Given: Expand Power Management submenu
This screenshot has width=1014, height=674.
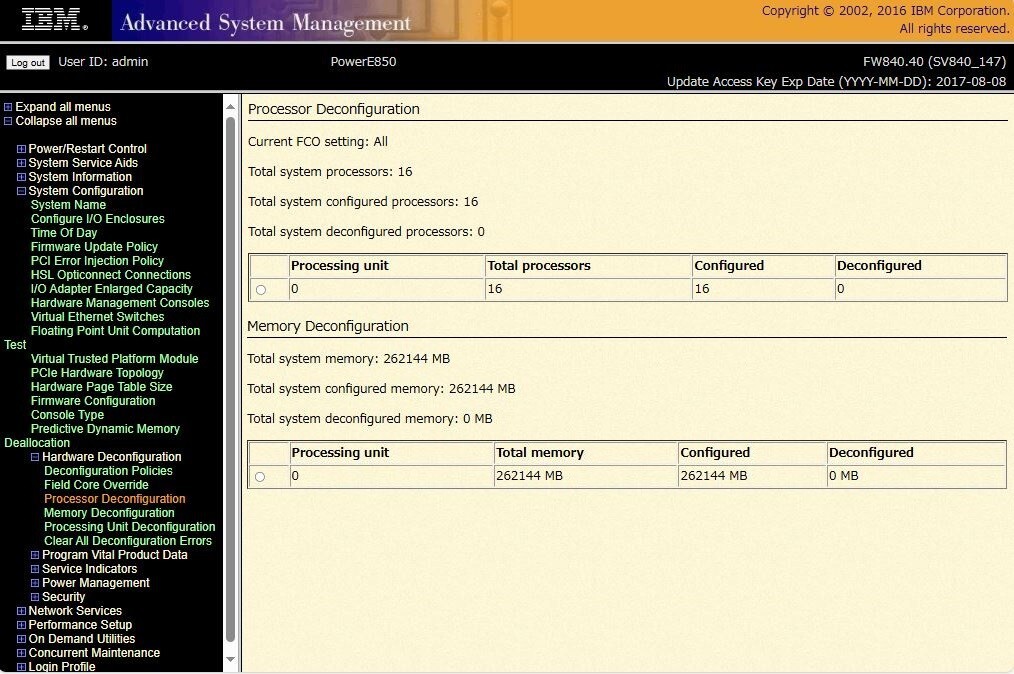Looking at the screenshot, I should [35, 583].
